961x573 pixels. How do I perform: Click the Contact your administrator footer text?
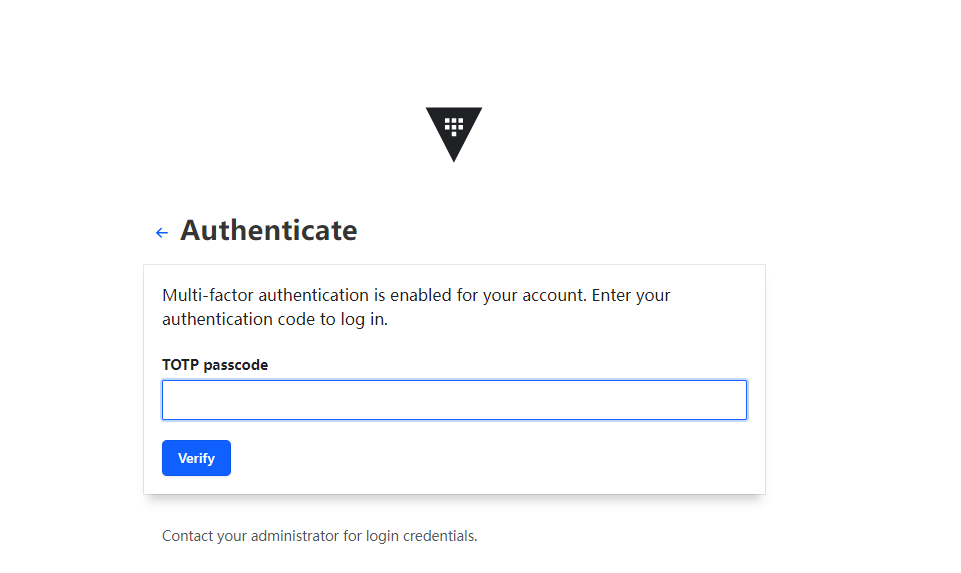pyautogui.click(x=319, y=536)
